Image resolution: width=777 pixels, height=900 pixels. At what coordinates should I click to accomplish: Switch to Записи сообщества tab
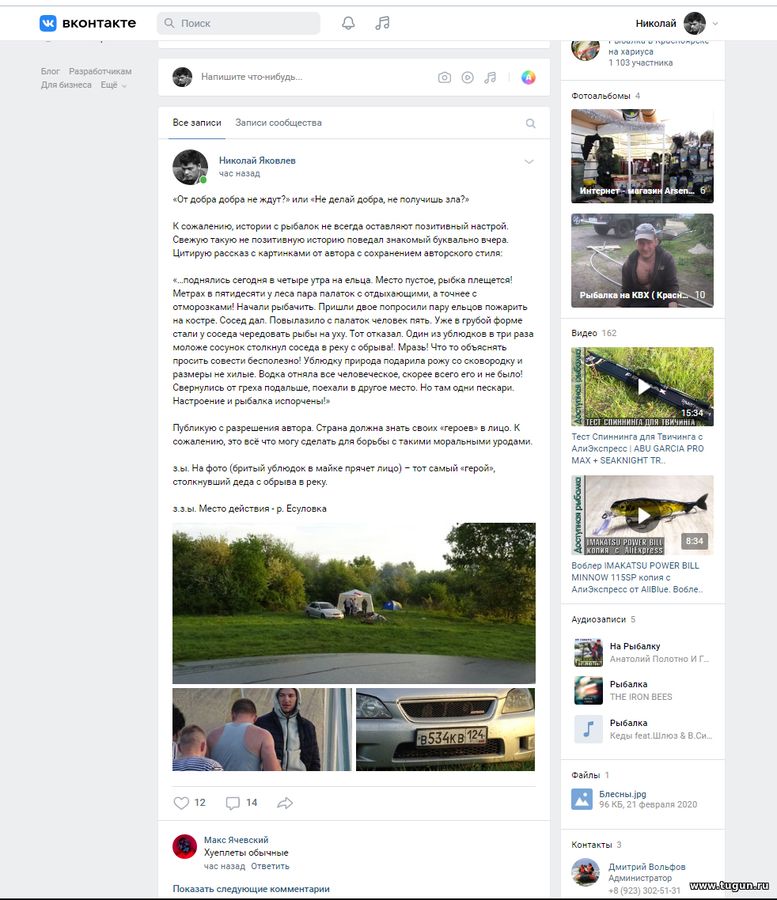278,123
